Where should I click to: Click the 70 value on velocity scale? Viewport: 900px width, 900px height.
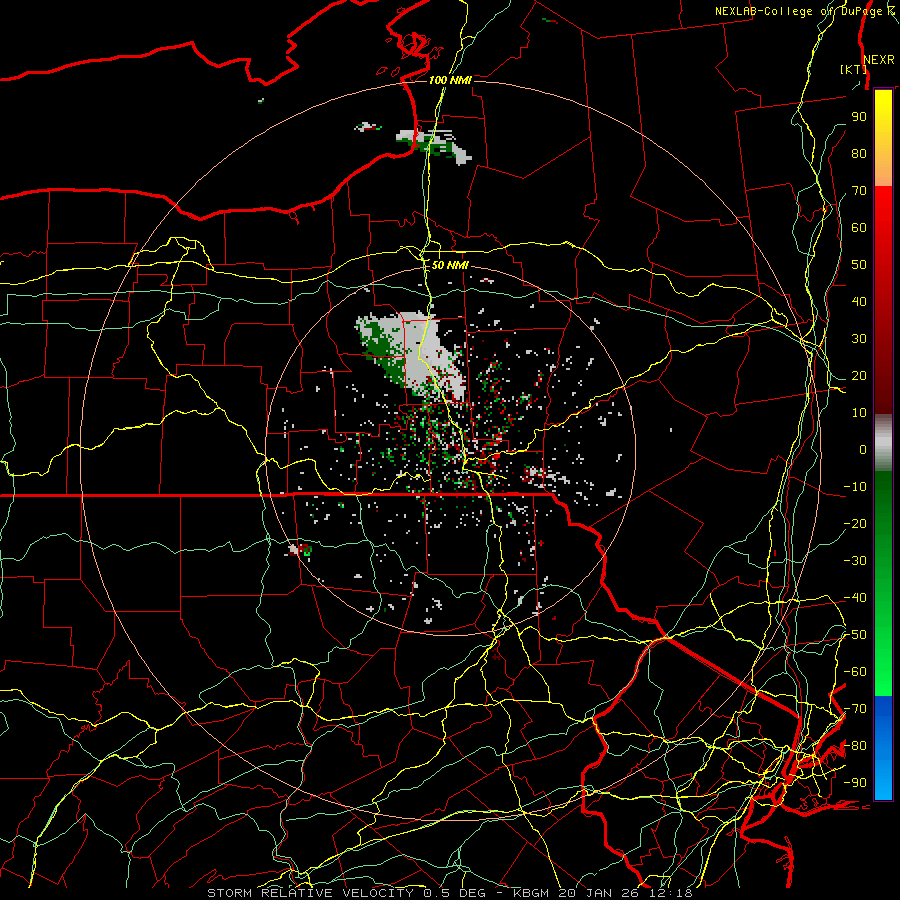859,191
